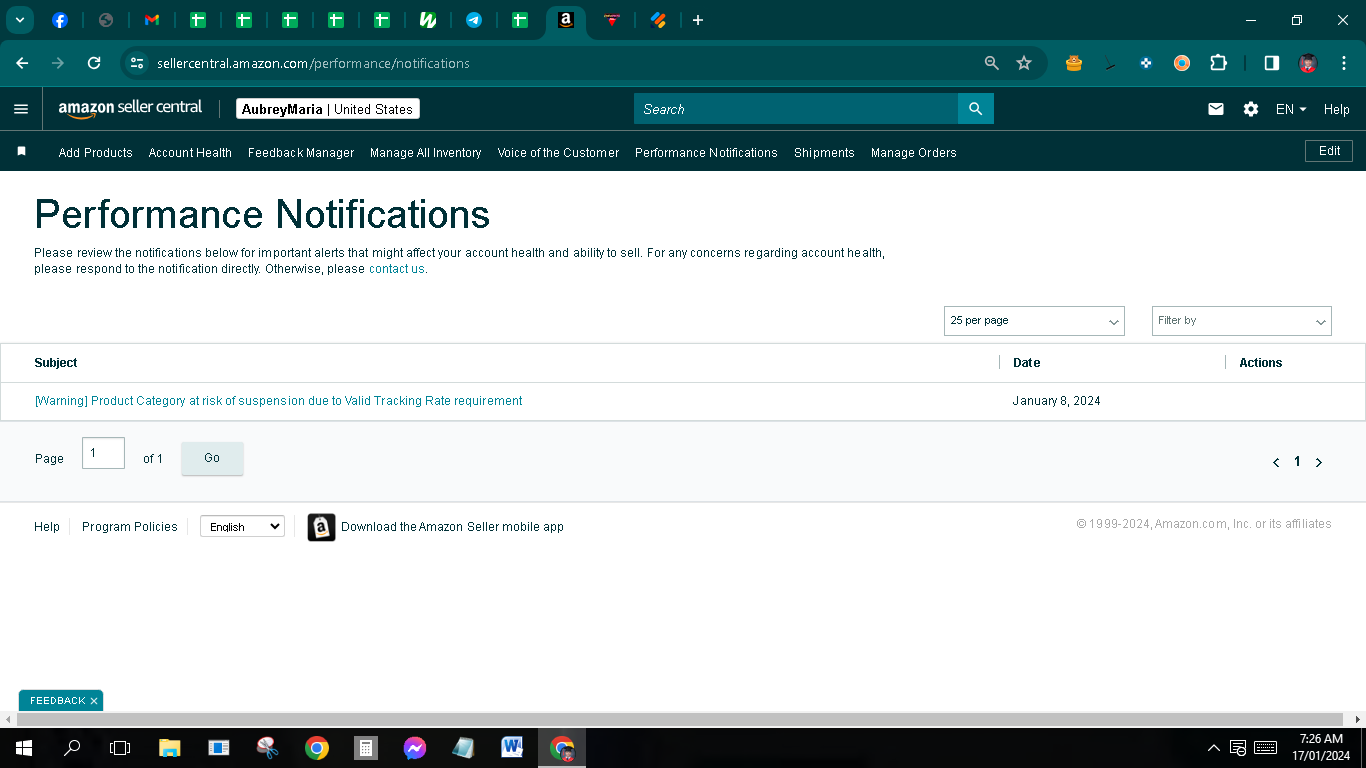Switch to the Gmail tab

pyautogui.click(x=152, y=20)
